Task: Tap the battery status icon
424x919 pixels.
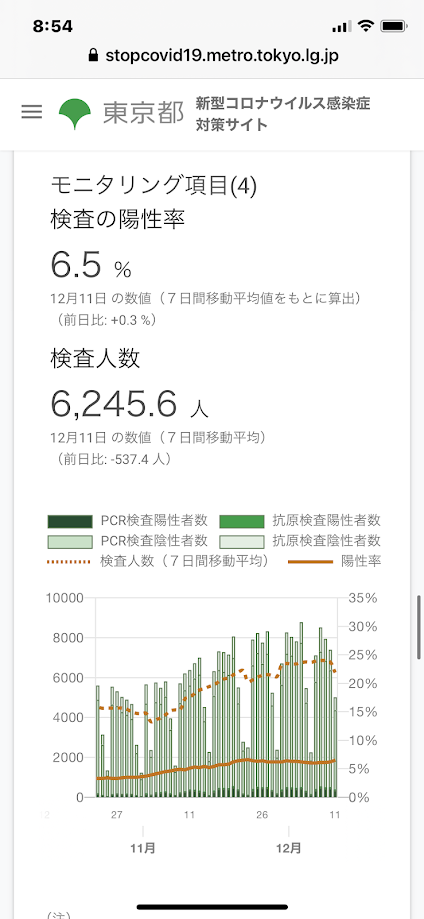Action: [x=394, y=26]
